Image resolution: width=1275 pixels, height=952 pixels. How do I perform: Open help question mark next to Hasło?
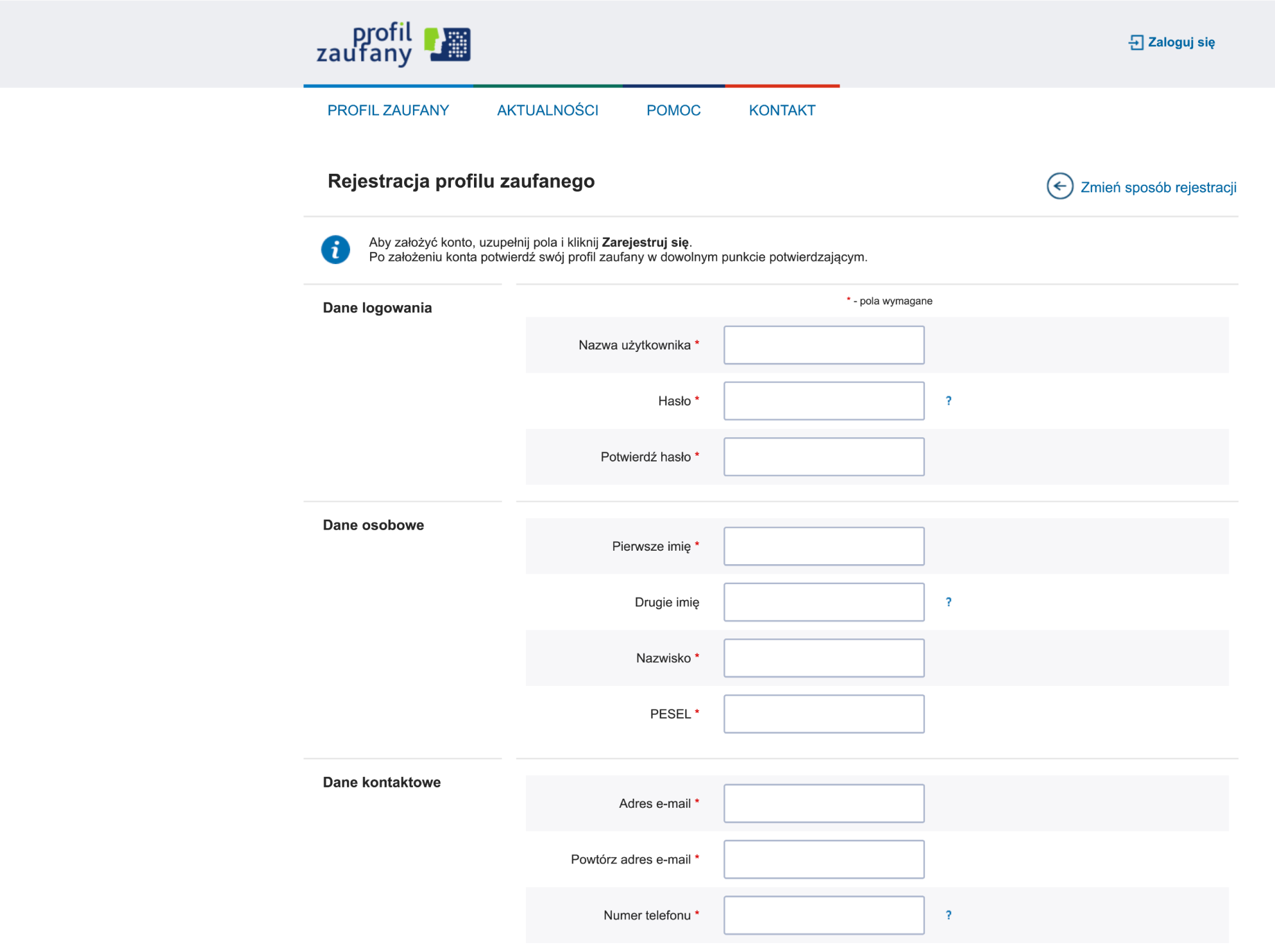pyautogui.click(x=948, y=401)
